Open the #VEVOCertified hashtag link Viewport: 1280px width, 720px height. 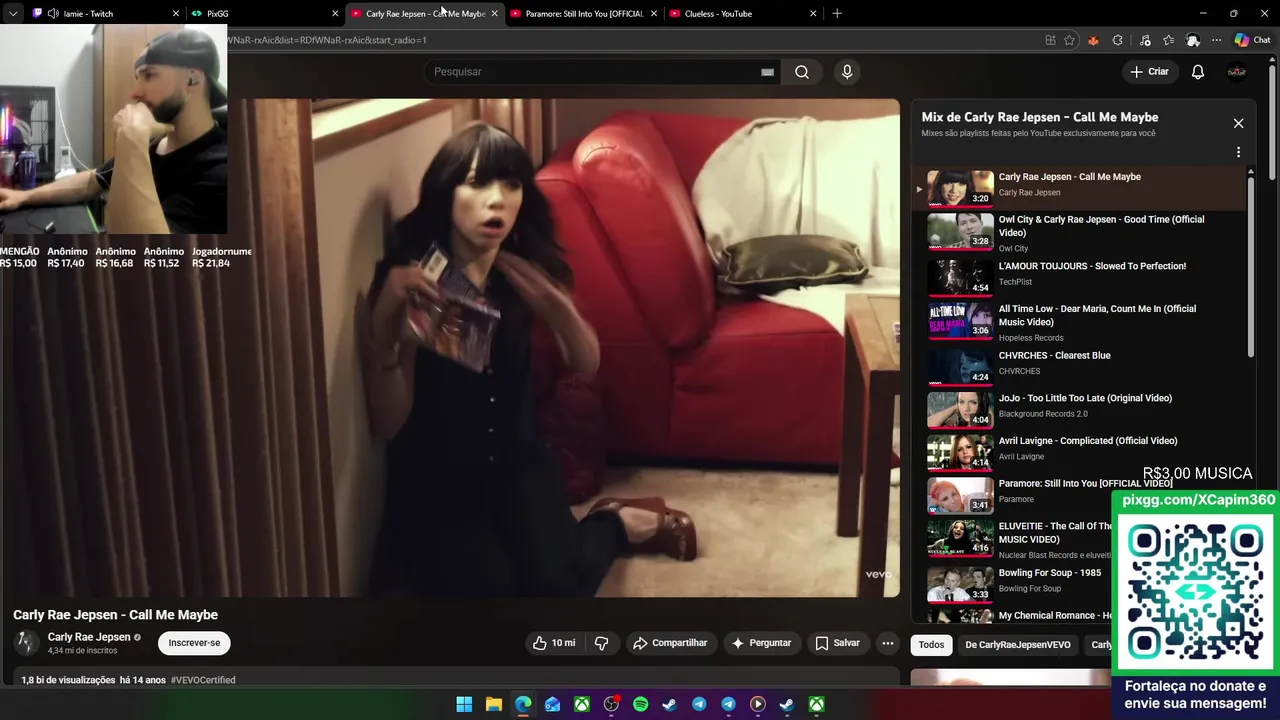pyautogui.click(x=203, y=680)
